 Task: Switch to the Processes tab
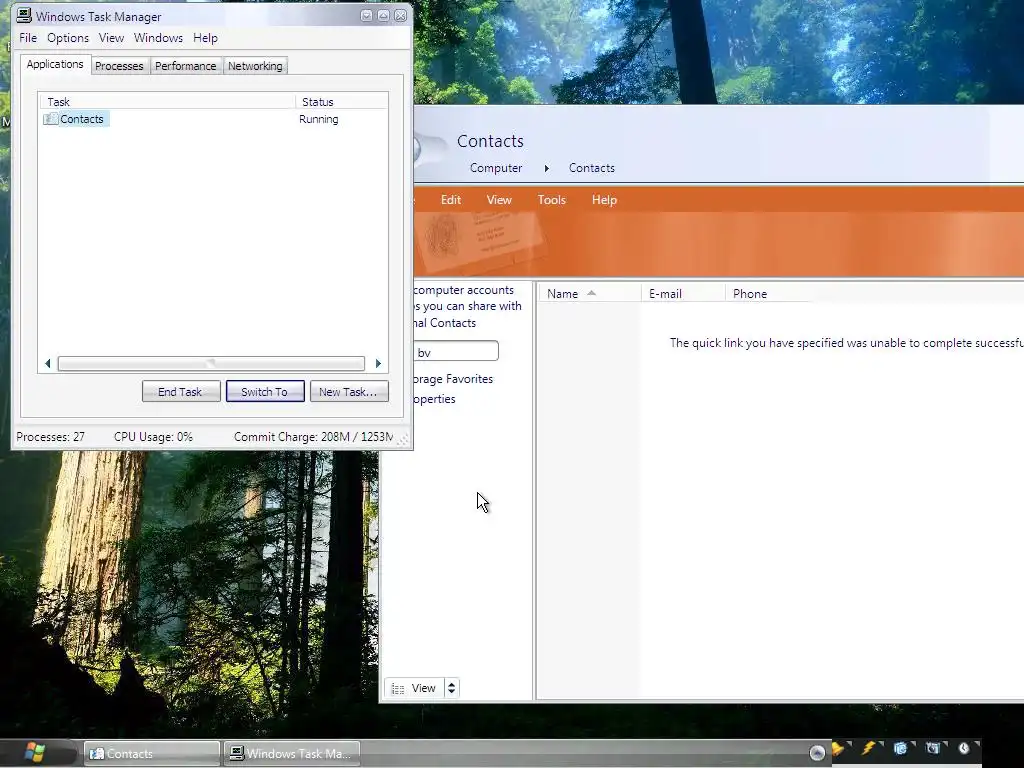(x=119, y=66)
